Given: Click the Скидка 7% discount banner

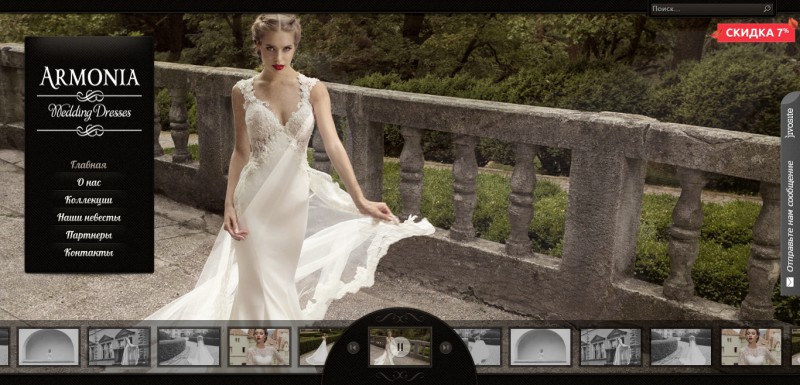Looking at the screenshot, I should 755,32.
